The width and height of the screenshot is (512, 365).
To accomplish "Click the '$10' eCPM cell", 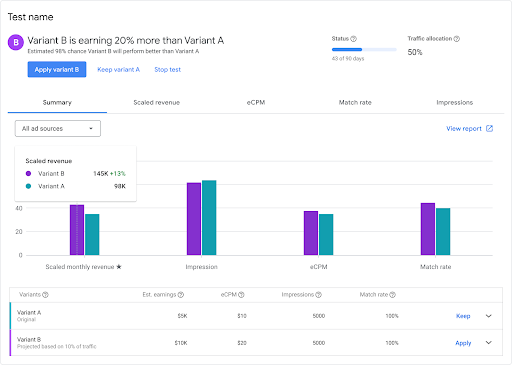I will (242, 316).
